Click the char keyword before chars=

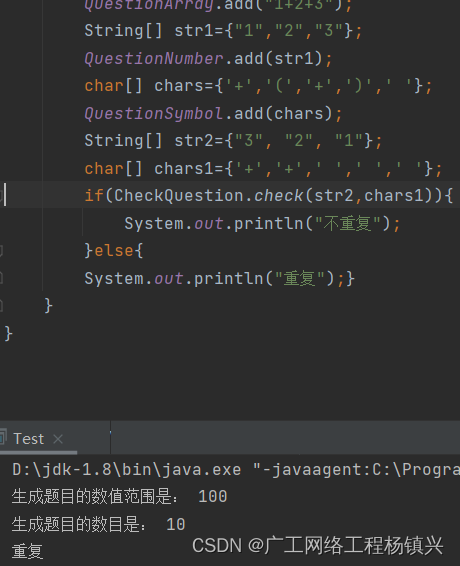pyautogui.click(x=104, y=86)
